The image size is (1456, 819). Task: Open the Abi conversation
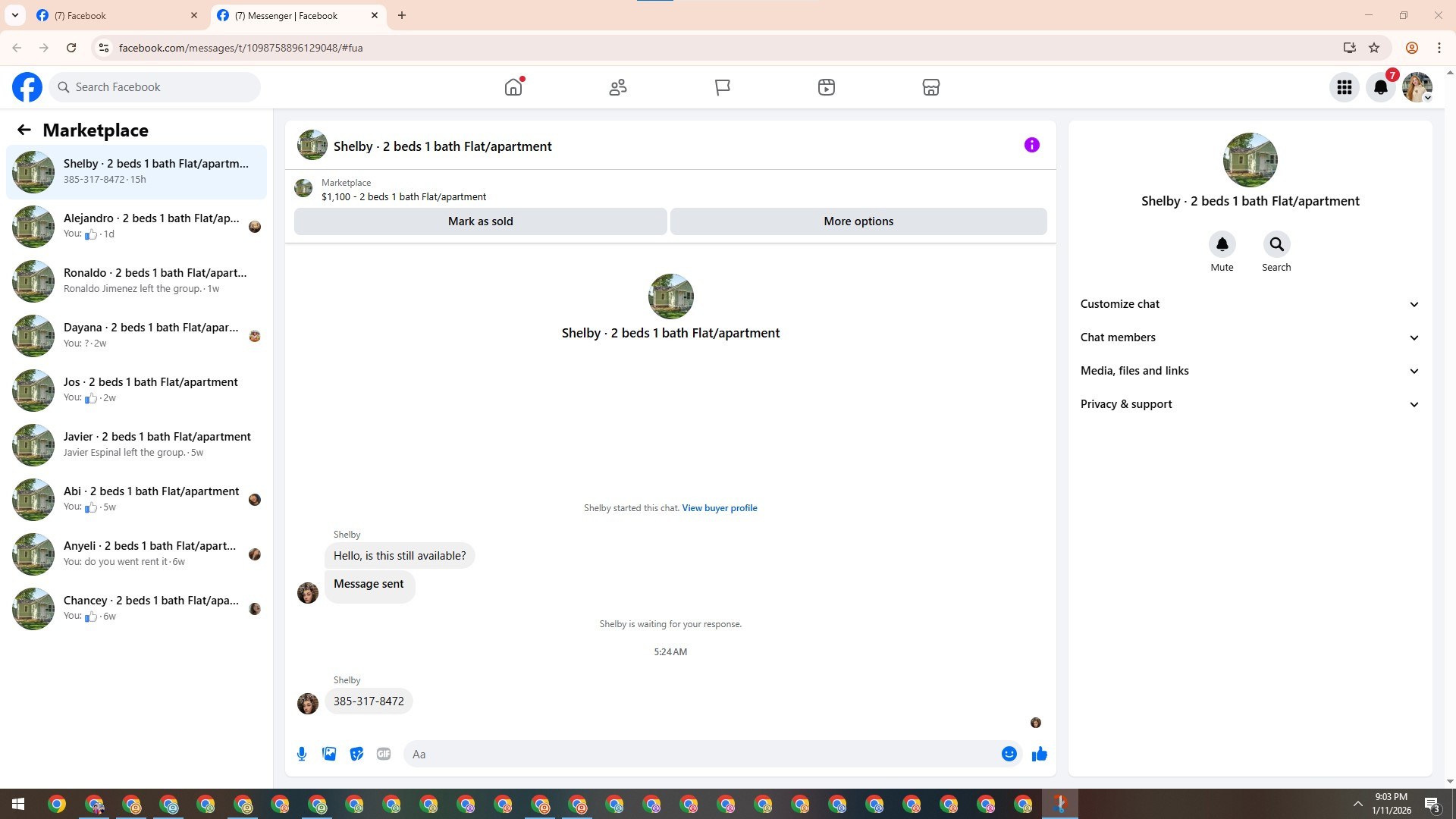pos(136,500)
